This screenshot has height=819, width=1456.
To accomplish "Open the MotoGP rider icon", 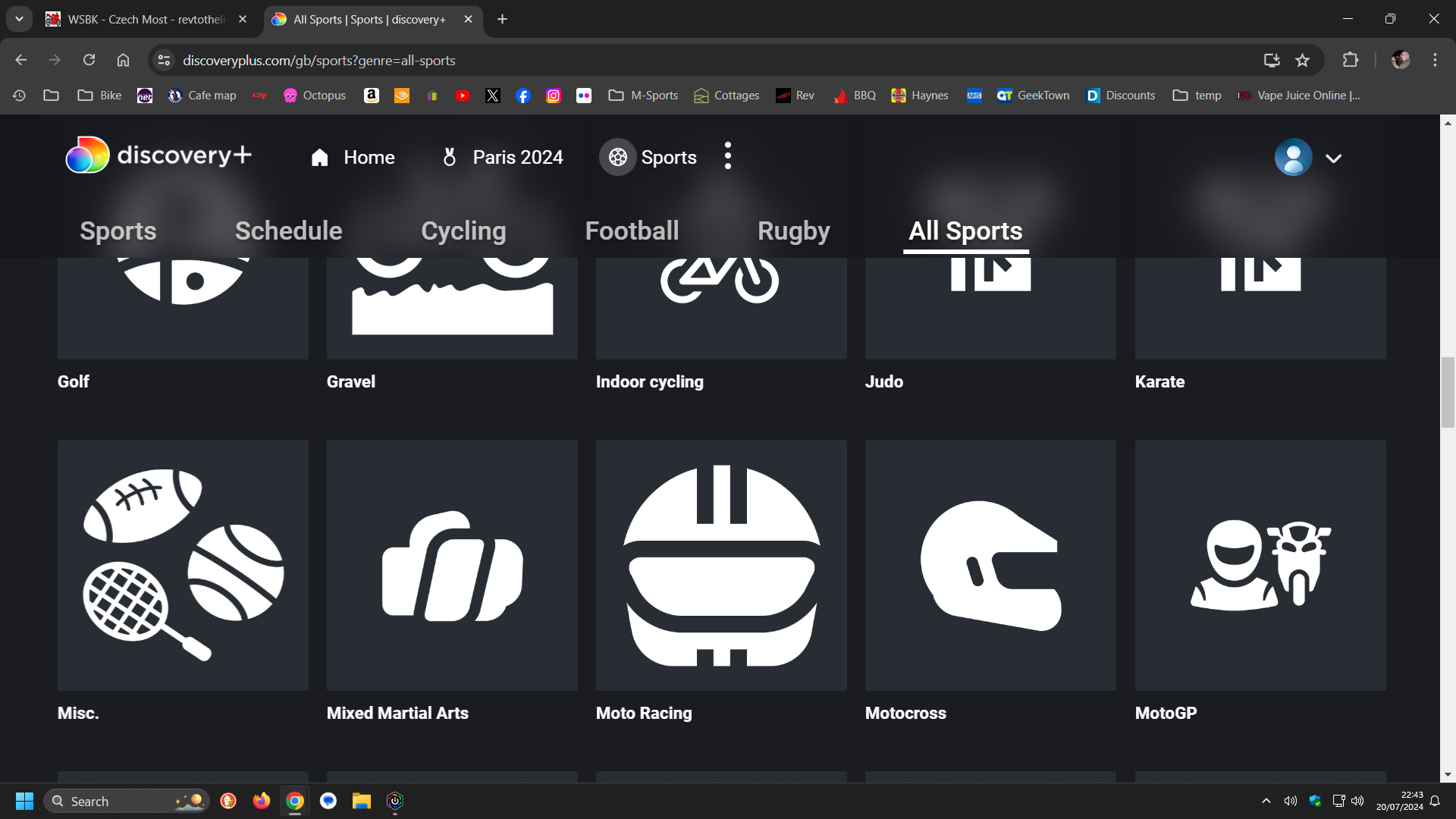I will click(x=1260, y=565).
